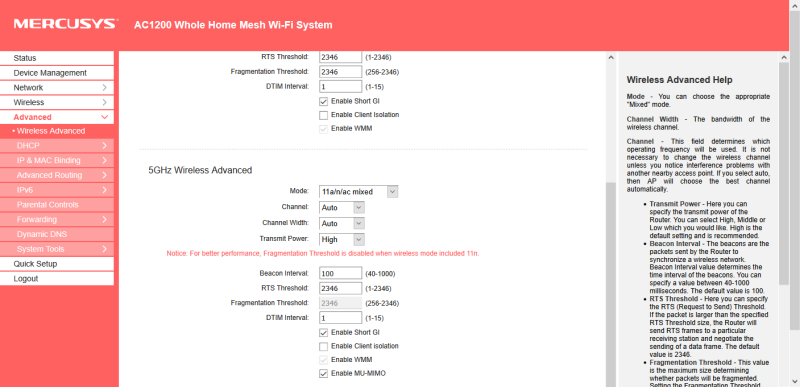Image resolution: width=800 pixels, height=387 pixels.
Task: Toggle 2.4GHz Enable Client Isolation checkbox
Action: coord(323,115)
